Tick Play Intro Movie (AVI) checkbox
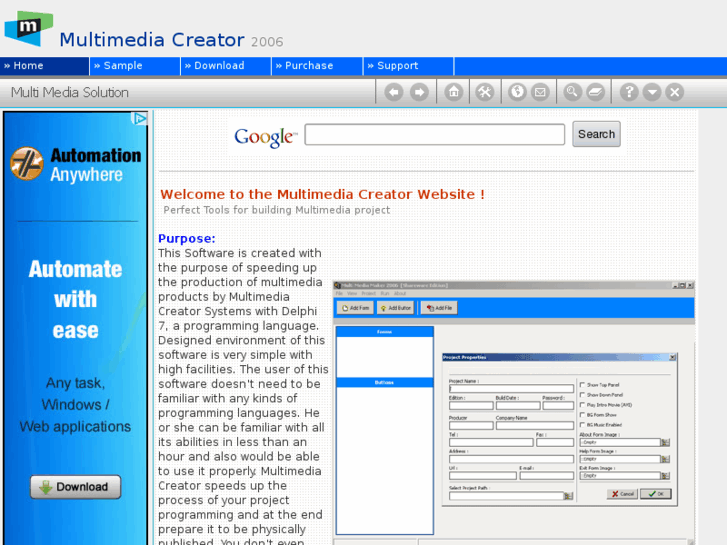 [582, 405]
